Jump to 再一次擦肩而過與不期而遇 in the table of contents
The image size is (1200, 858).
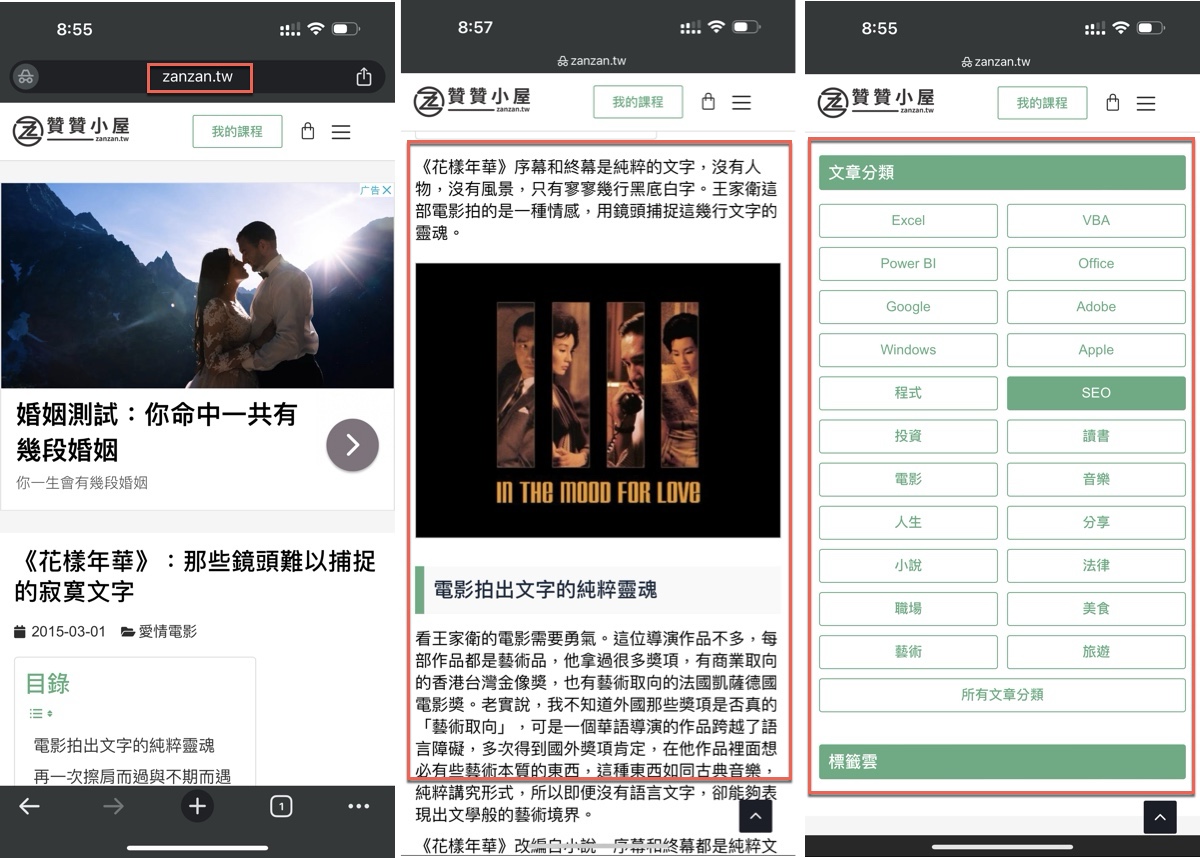[132, 776]
